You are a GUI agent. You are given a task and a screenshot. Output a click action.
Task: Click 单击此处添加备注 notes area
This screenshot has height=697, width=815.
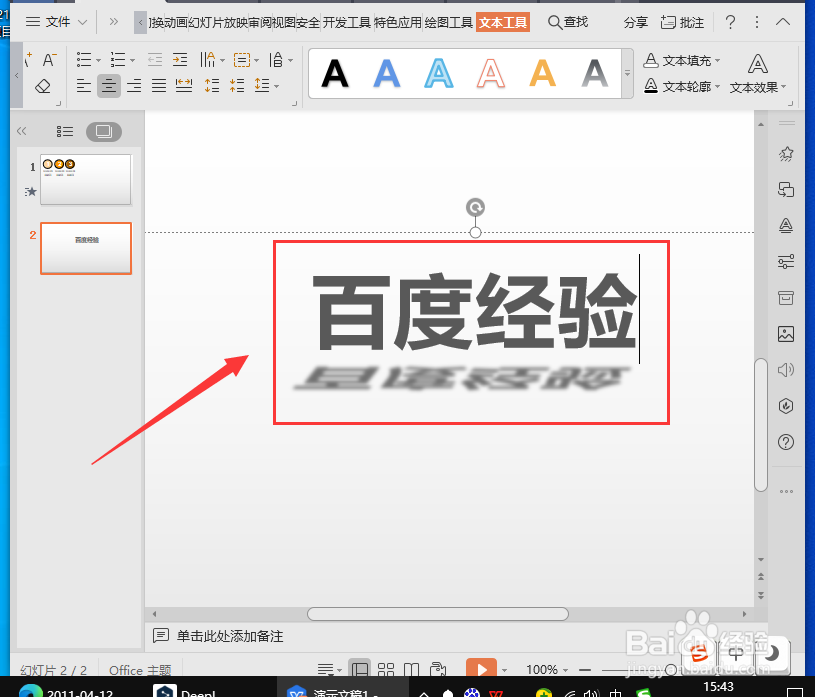(230, 636)
